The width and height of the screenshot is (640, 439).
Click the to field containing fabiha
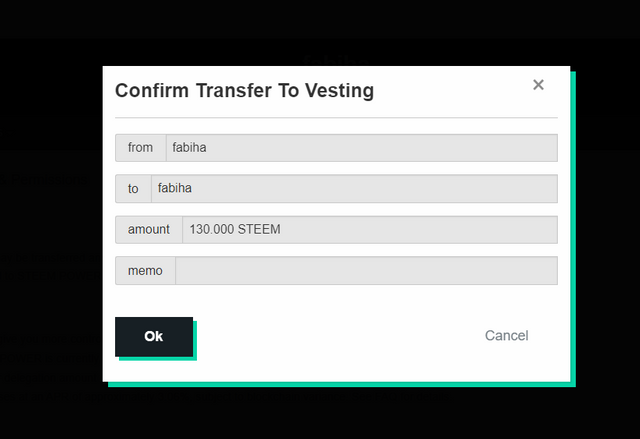[x=354, y=188]
